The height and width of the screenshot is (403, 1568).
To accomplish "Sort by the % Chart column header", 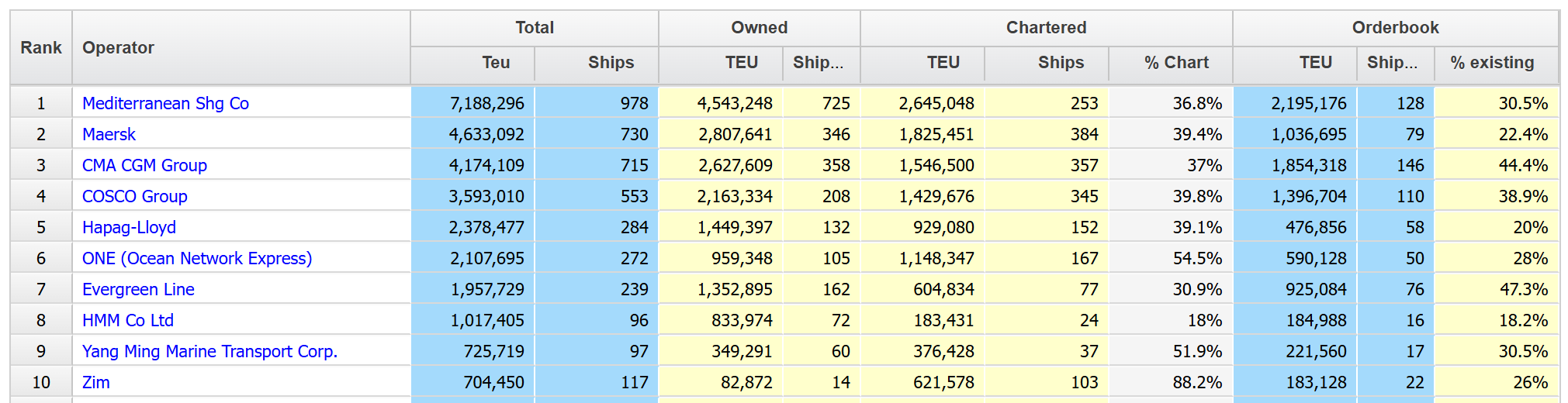I will [1176, 63].
